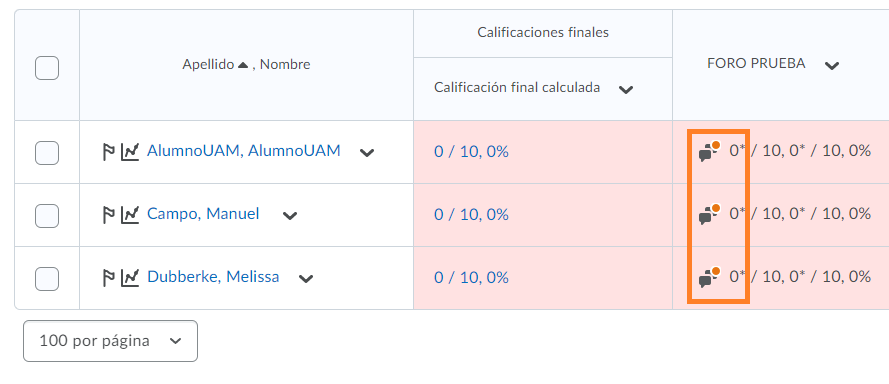
Task: Click the flag icon next to Campo, Manuel
Action: coord(109,215)
